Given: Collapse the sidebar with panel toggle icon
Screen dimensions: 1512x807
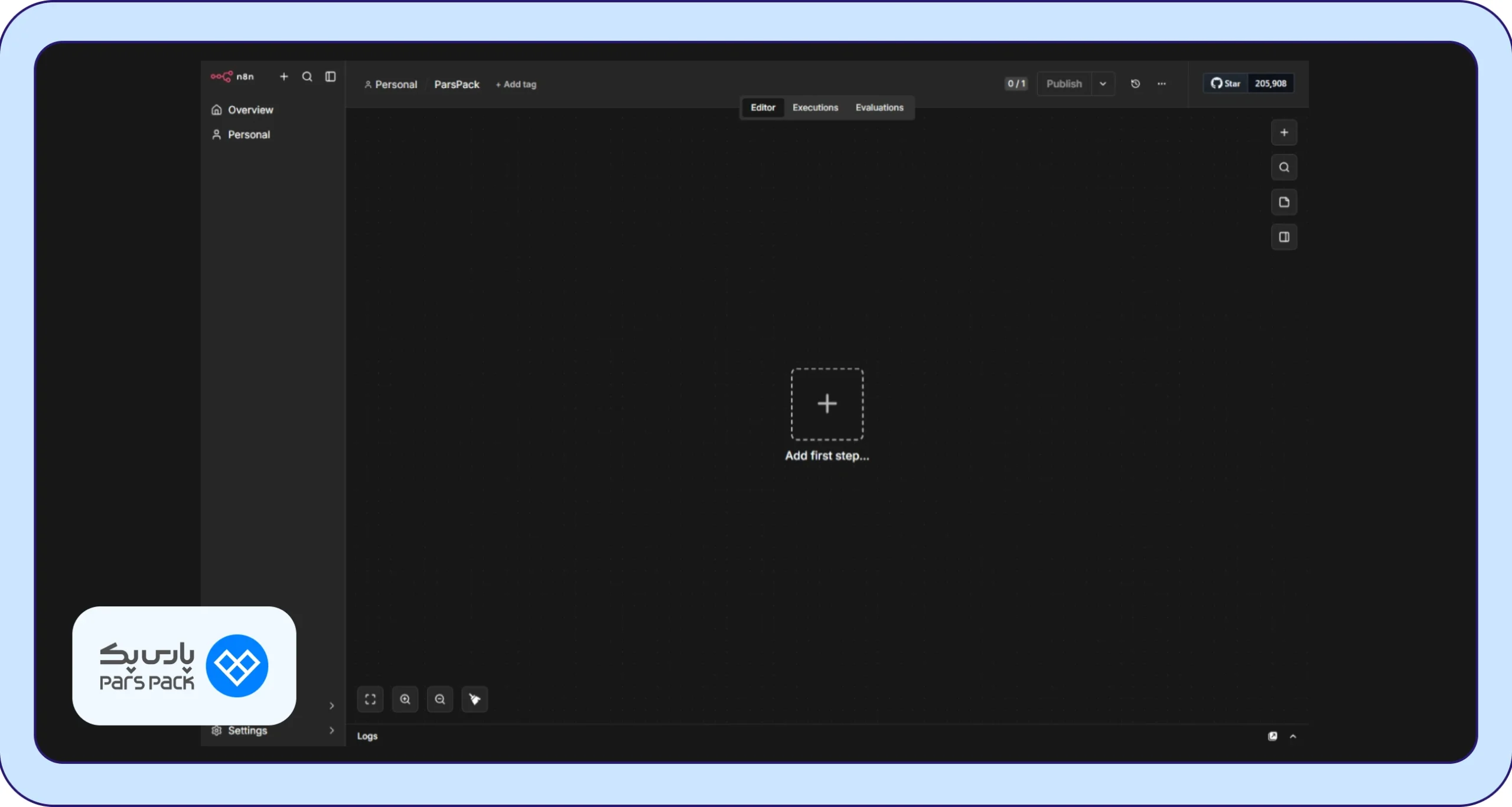Looking at the screenshot, I should (331, 77).
